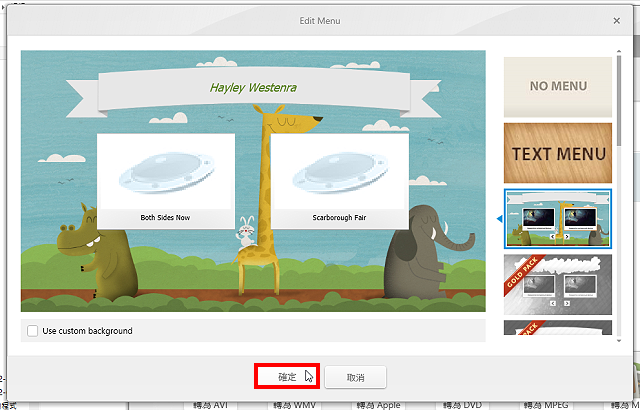Edit the Hayley Westenra title text
Image resolution: width=640 pixels, height=410 pixels.
[253, 87]
